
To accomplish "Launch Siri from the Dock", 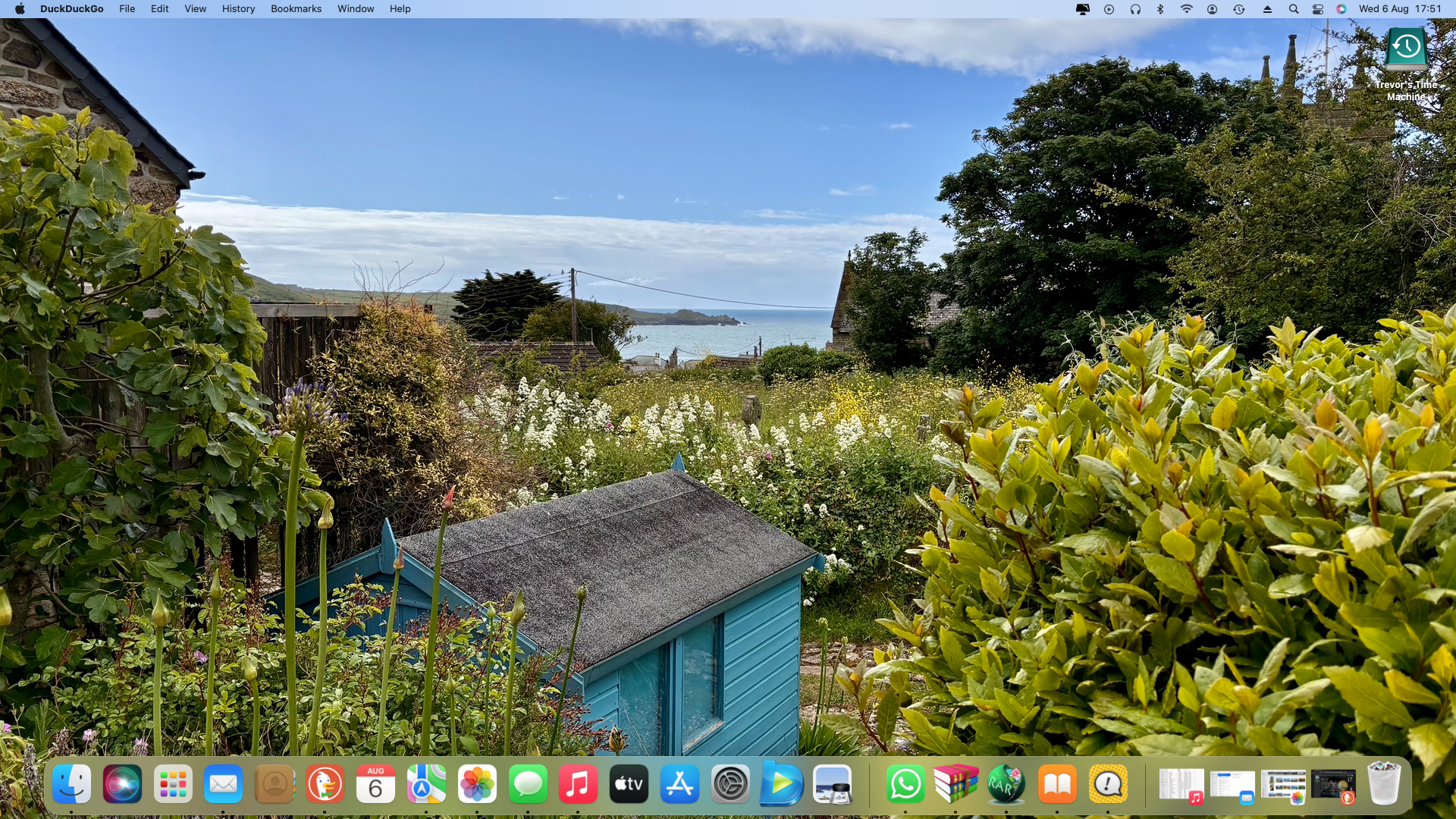I will (122, 784).
